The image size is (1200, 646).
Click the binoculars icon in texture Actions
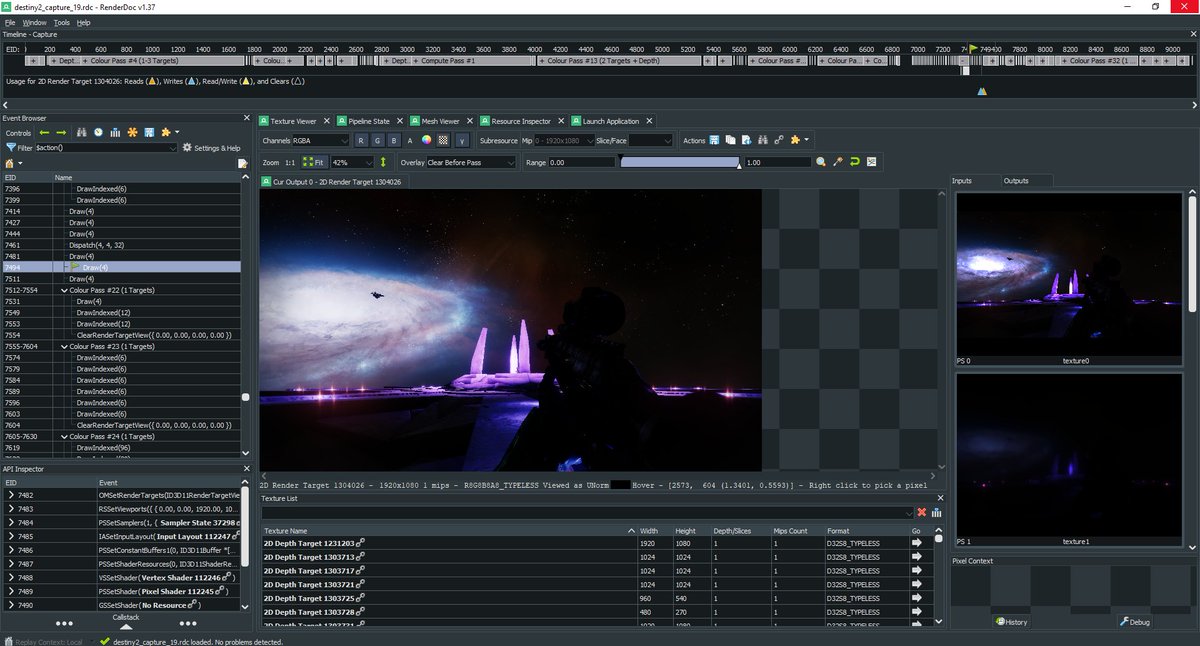coord(763,140)
